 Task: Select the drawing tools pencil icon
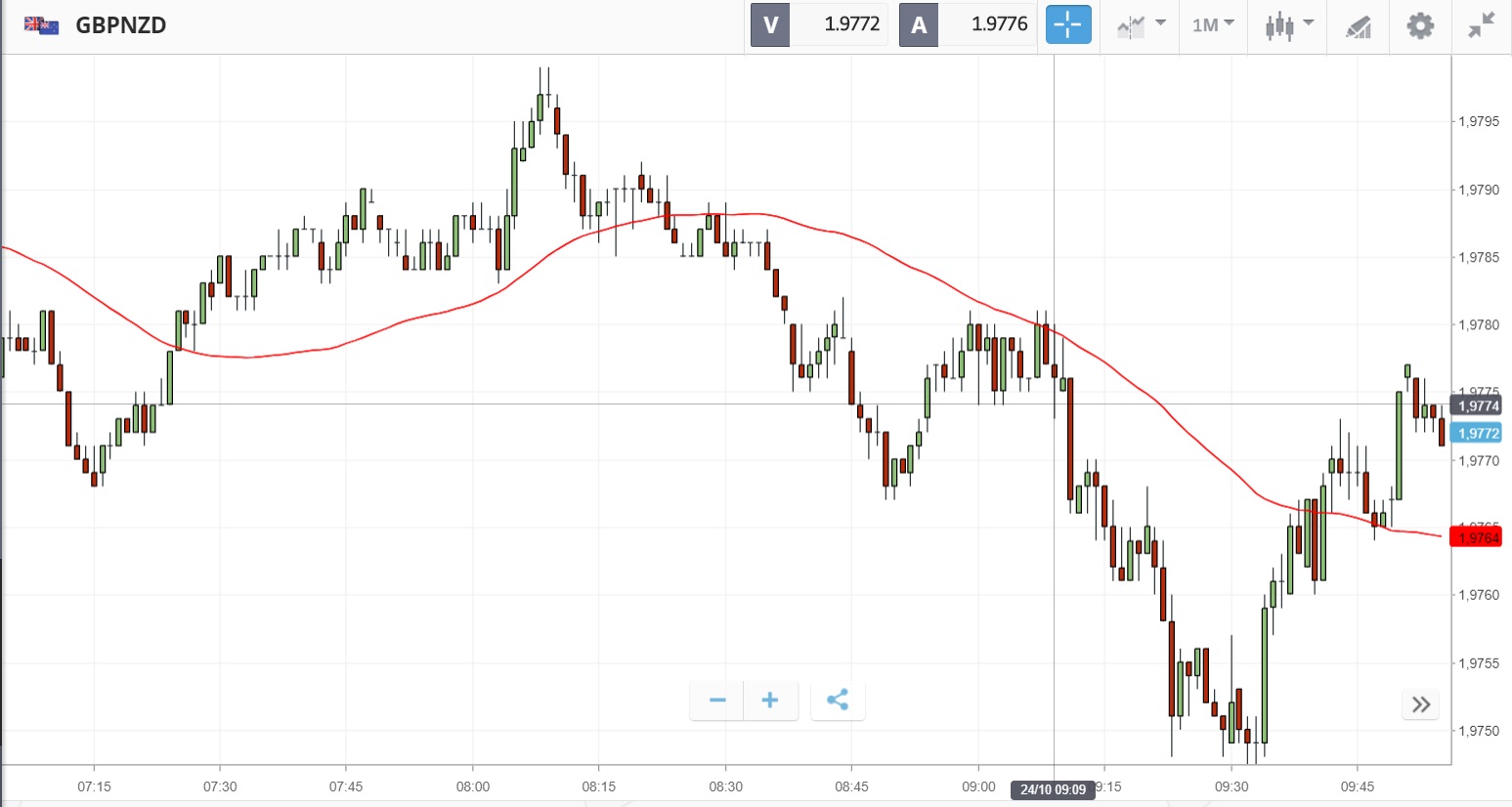pos(1359,26)
